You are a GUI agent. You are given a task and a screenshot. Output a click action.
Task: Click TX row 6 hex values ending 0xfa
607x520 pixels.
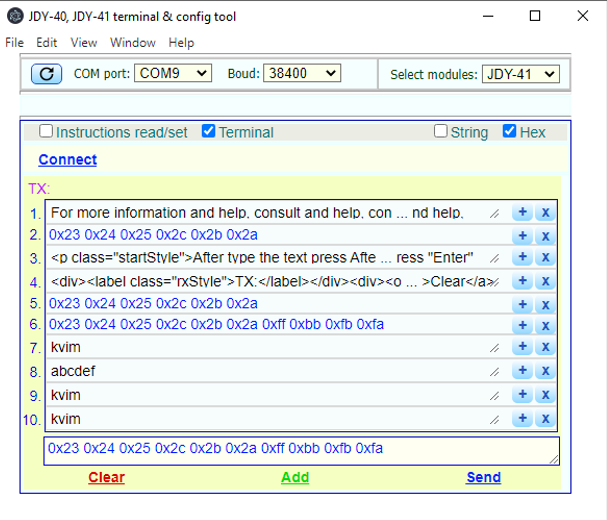[x=216, y=324]
